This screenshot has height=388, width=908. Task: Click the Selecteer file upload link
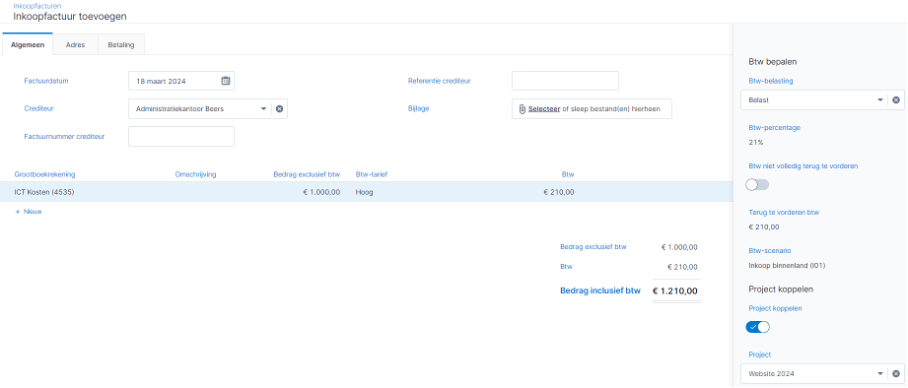(x=544, y=109)
